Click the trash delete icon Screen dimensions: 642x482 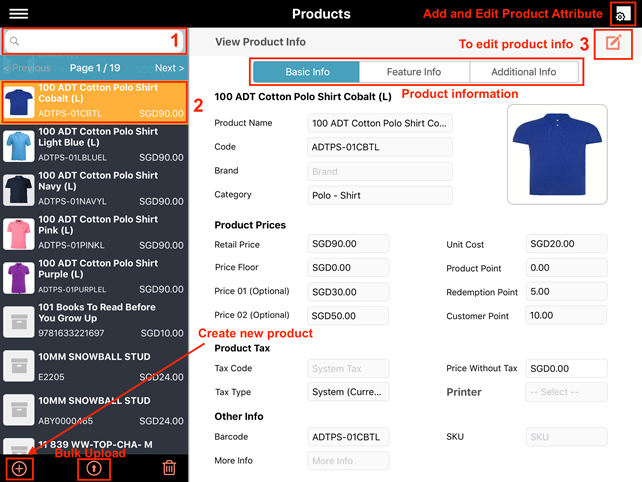pos(169,468)
